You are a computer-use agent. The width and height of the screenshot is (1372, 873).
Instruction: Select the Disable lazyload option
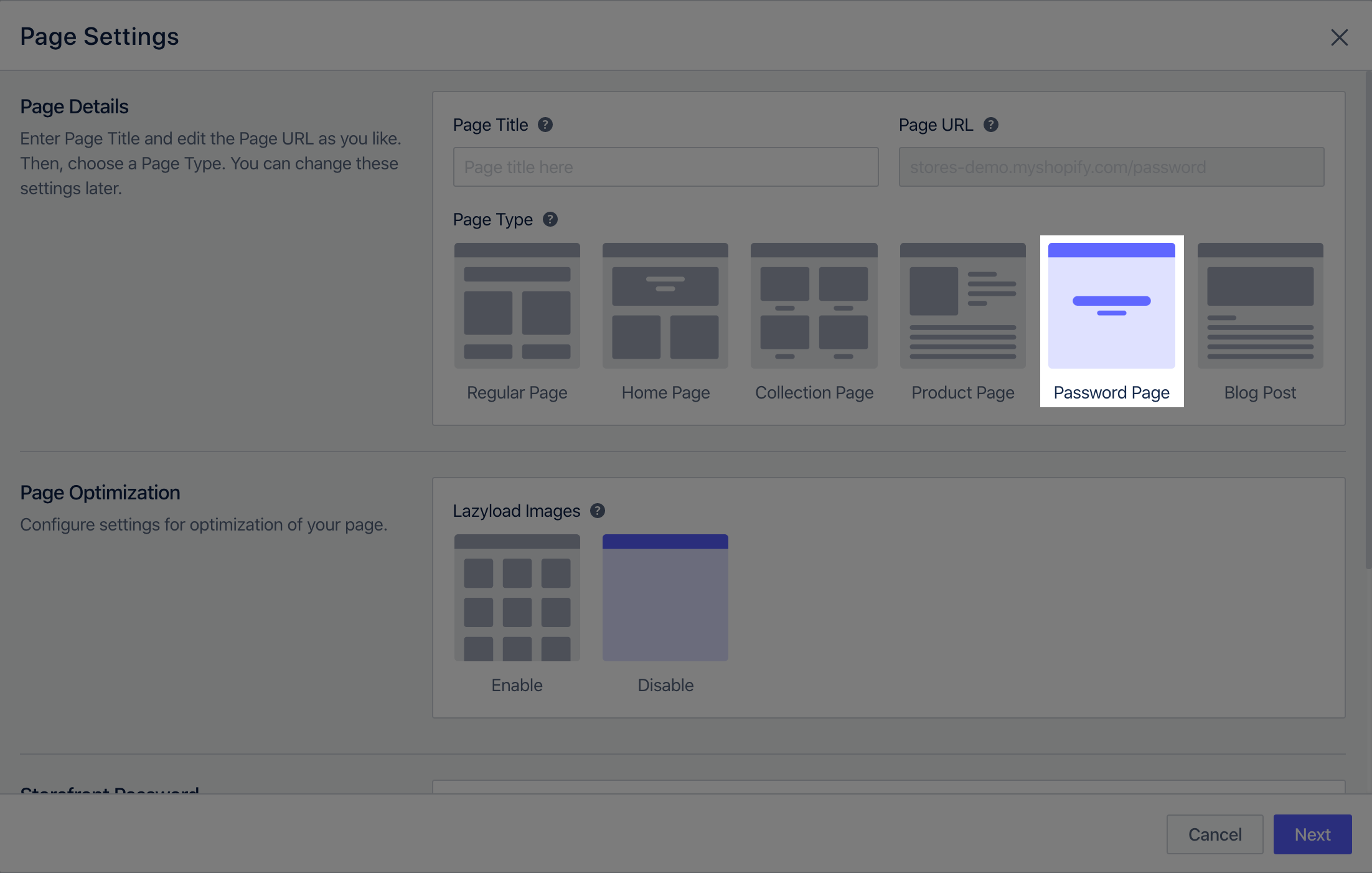point(665,597)
